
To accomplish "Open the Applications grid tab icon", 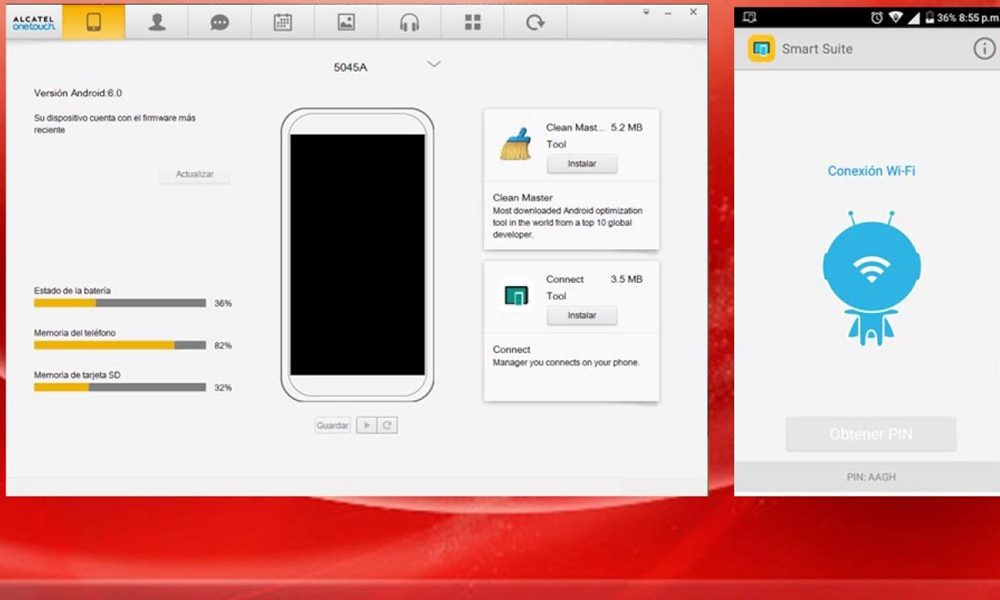I will pos(473,22).
